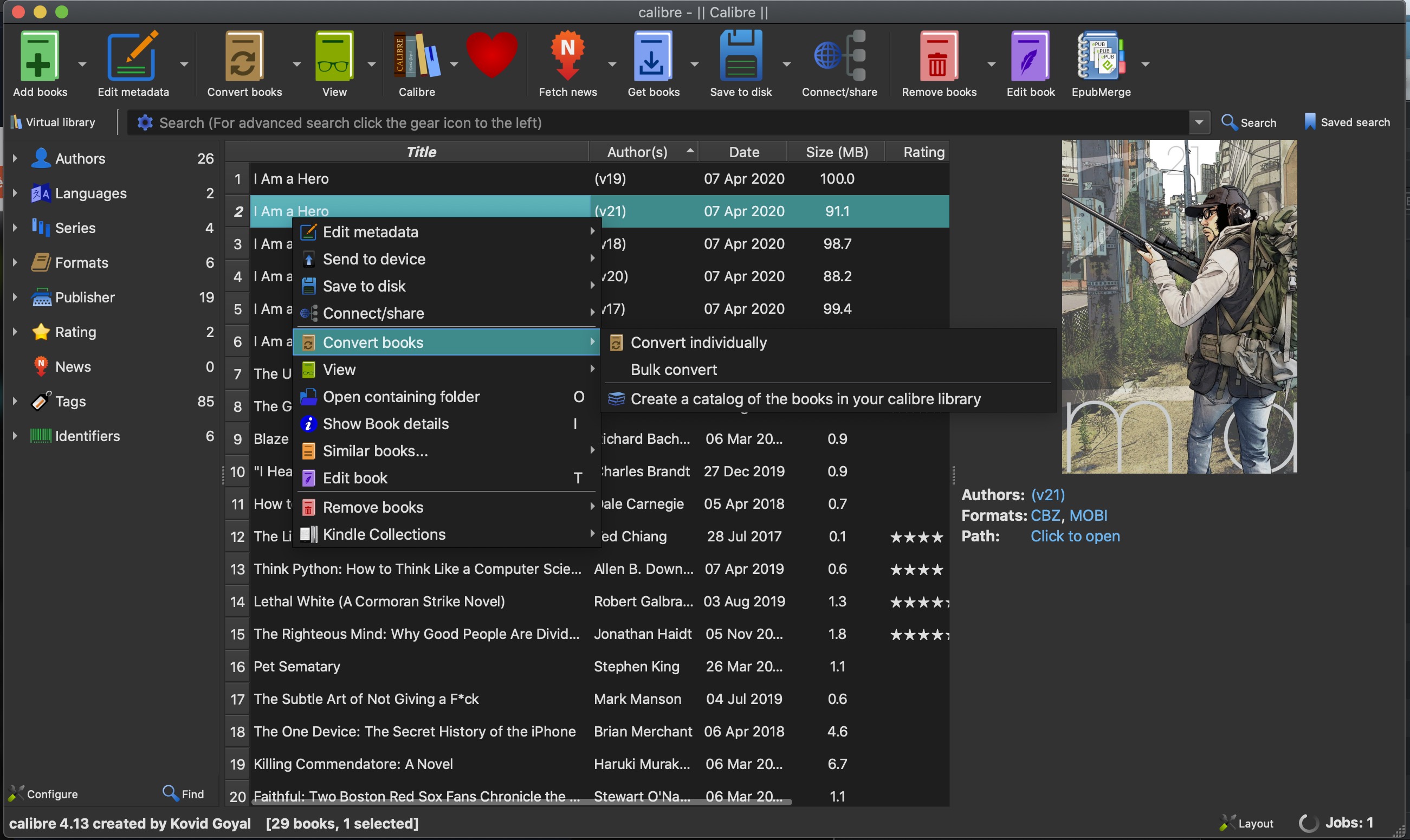Sort by the Title column header
The height and width of the screenshot is (840, 1410).
[420, 152]
